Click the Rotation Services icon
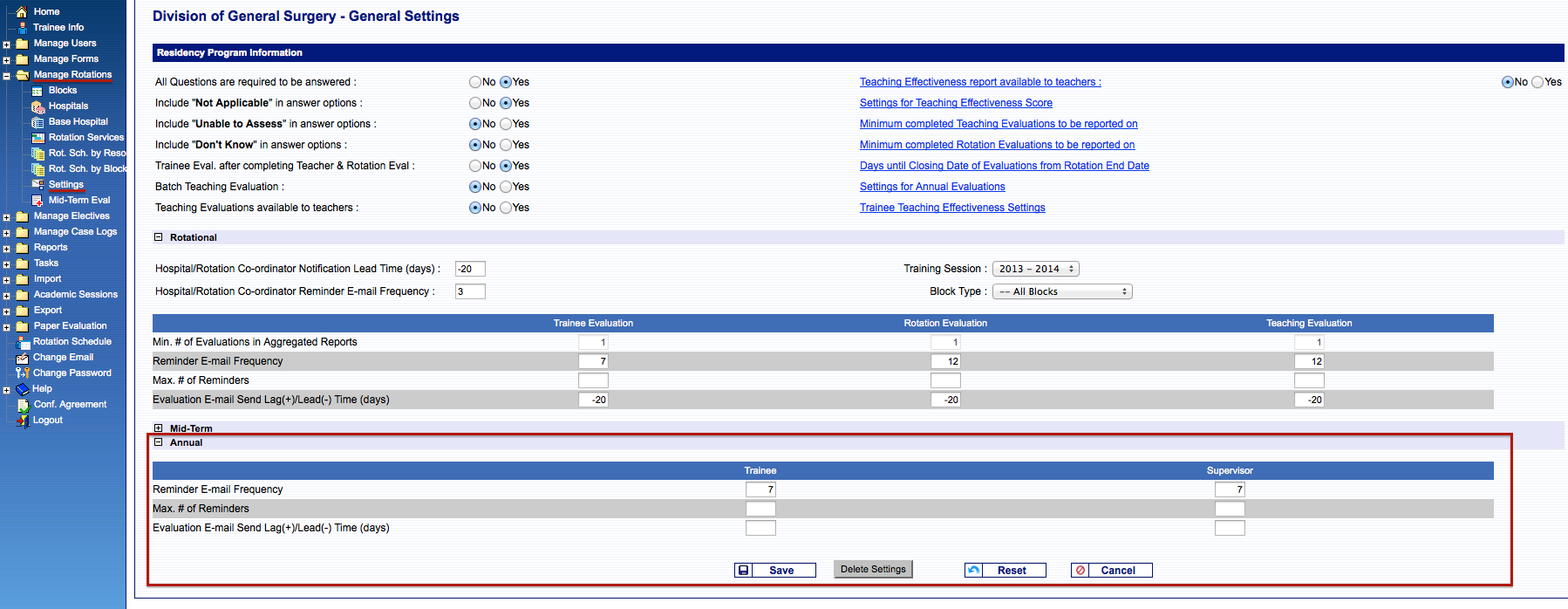This screenshot has width=1568, height=609. pyautogui.click(x=38, y=138)
